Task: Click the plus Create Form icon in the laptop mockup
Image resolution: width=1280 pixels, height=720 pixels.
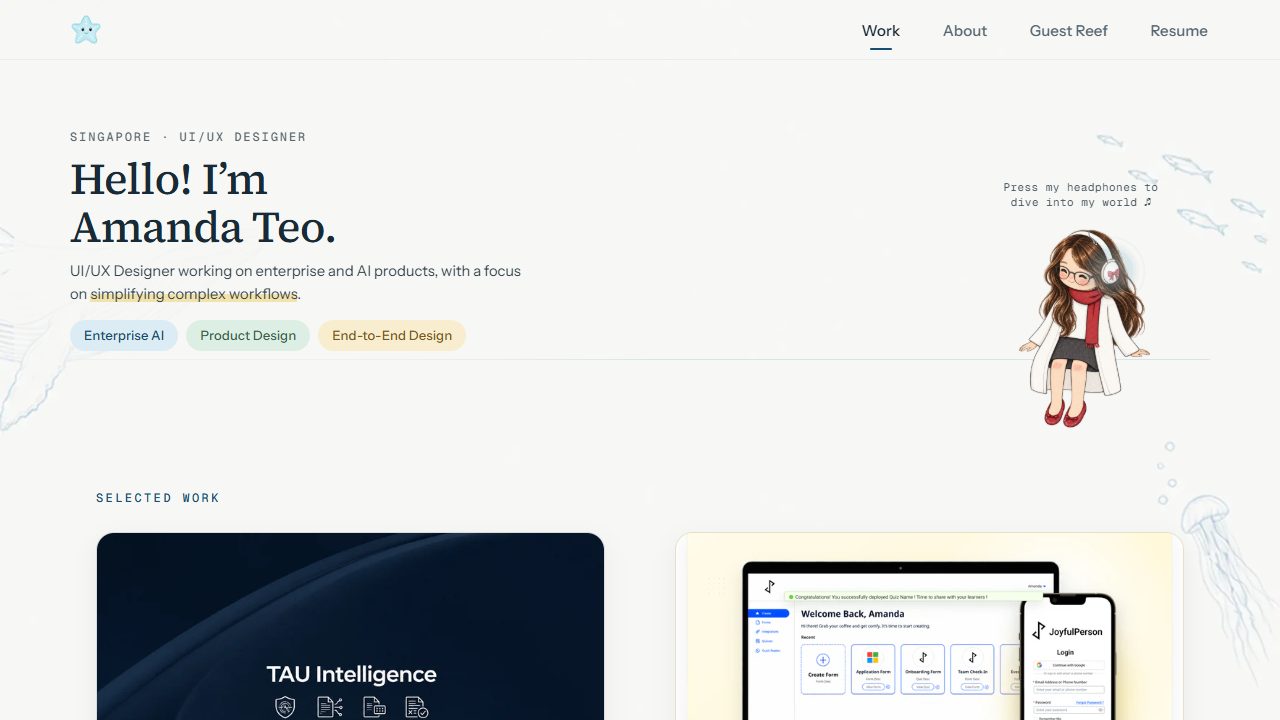Action: (823, 660)
